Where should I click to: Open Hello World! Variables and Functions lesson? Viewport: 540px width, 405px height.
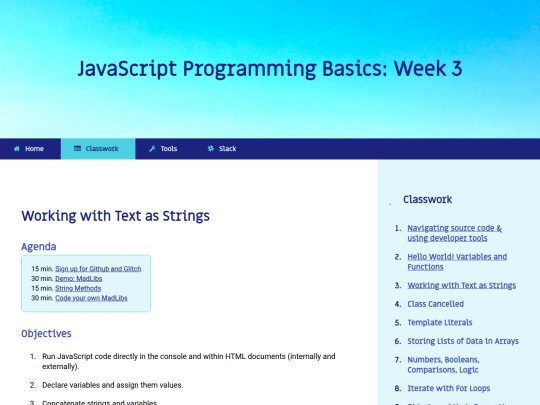[x=457, y=262]
